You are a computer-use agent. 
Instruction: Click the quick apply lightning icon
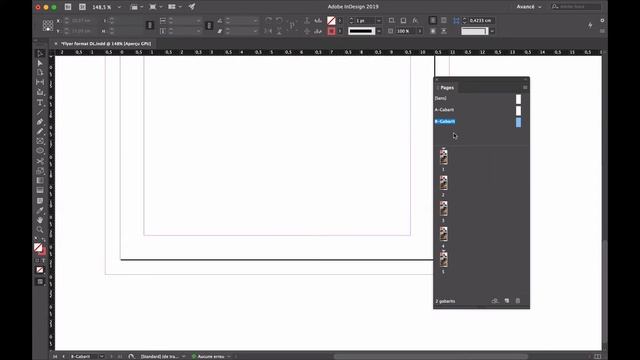click(x=590, y=25)
